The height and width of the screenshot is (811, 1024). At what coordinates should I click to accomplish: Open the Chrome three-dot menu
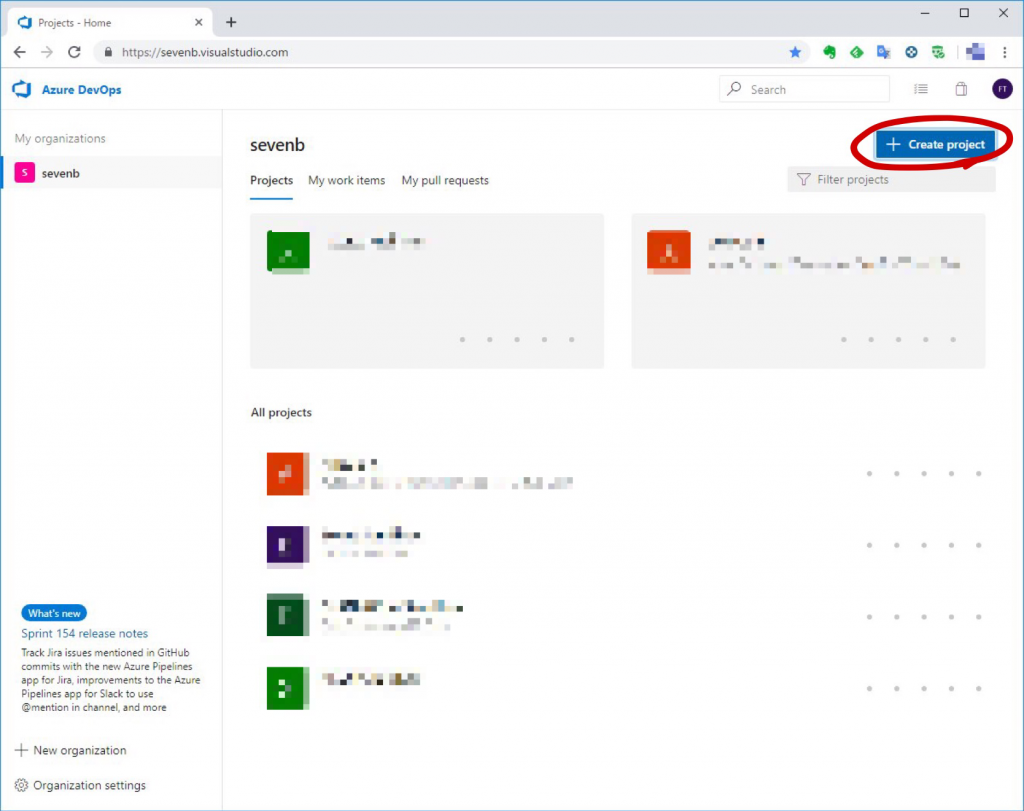click(1004, 52)
